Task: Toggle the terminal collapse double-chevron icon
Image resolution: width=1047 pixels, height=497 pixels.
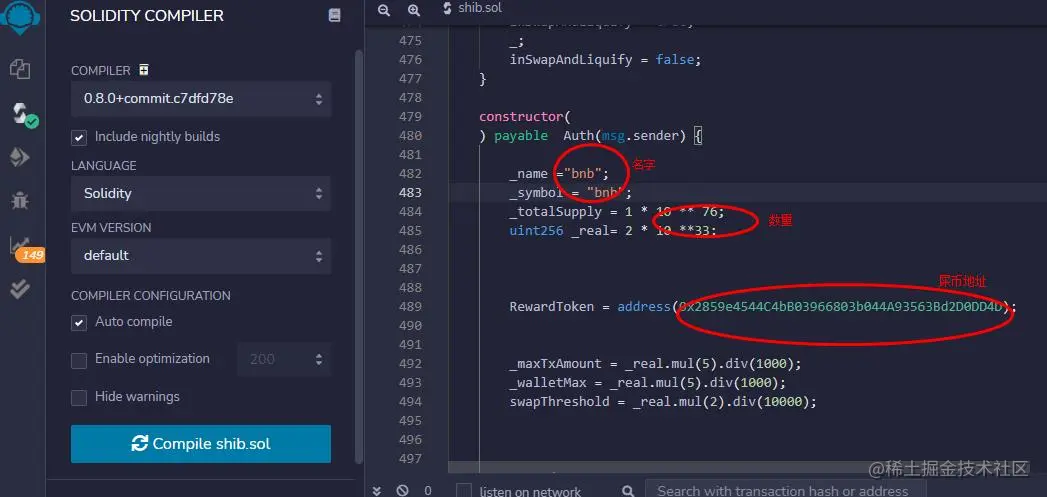Action: [377, 490]
